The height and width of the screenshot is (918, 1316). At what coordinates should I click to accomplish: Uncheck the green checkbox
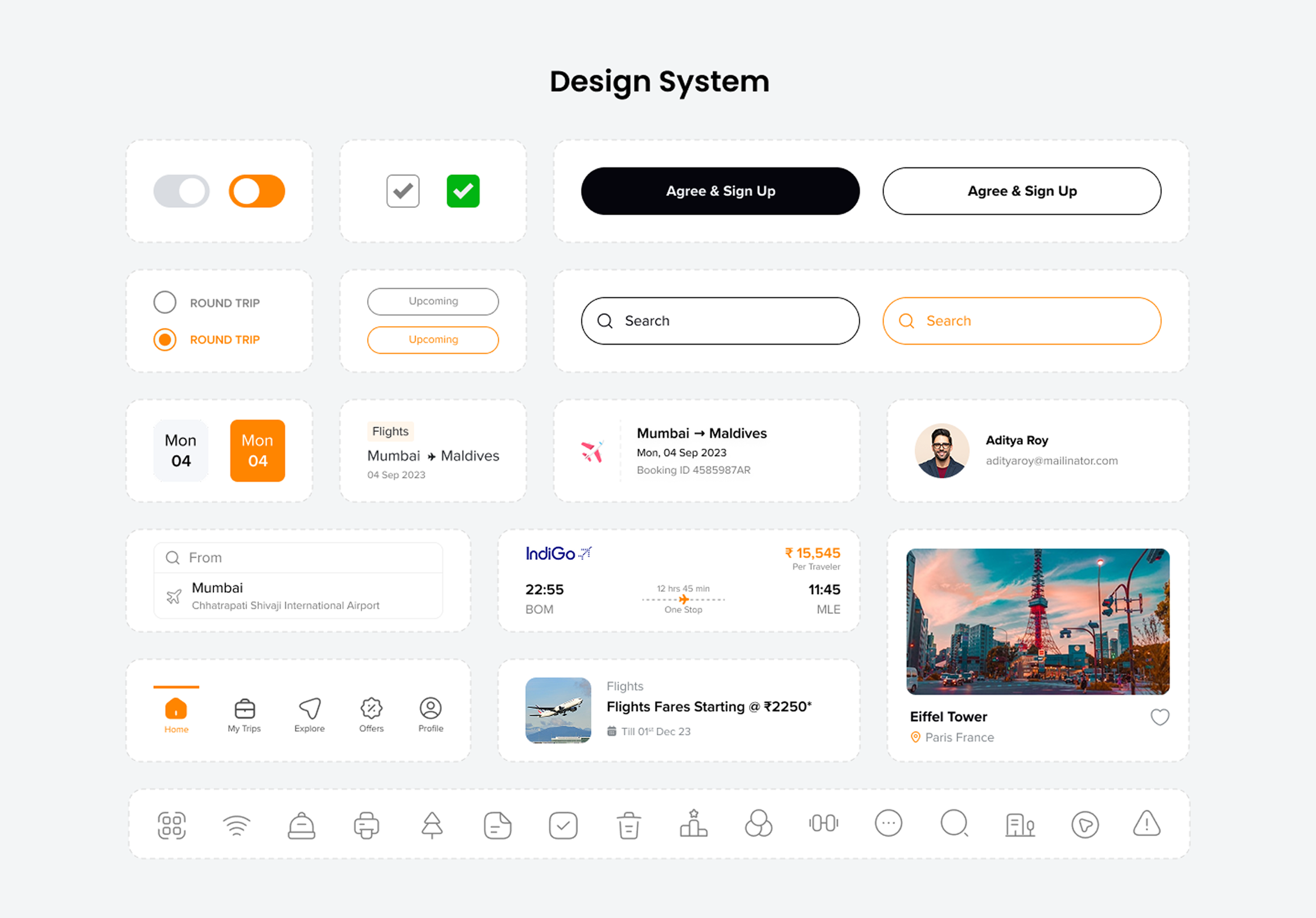[x=463, y=191]
